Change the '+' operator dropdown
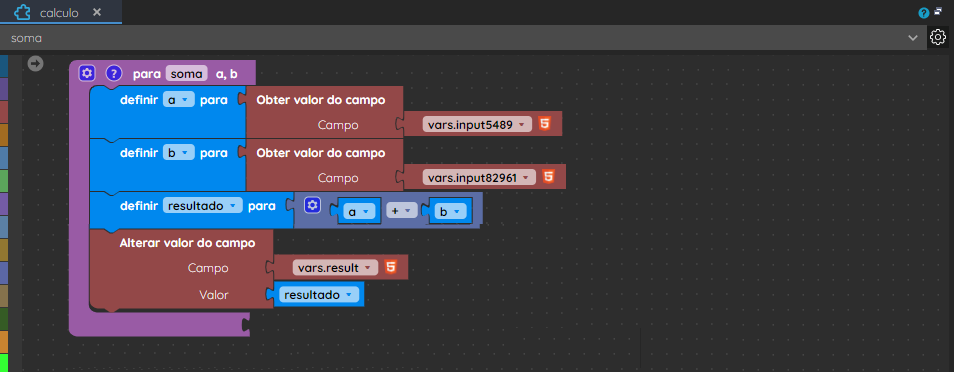This screenshot has height=372, width=954. (x=402, y=211)
